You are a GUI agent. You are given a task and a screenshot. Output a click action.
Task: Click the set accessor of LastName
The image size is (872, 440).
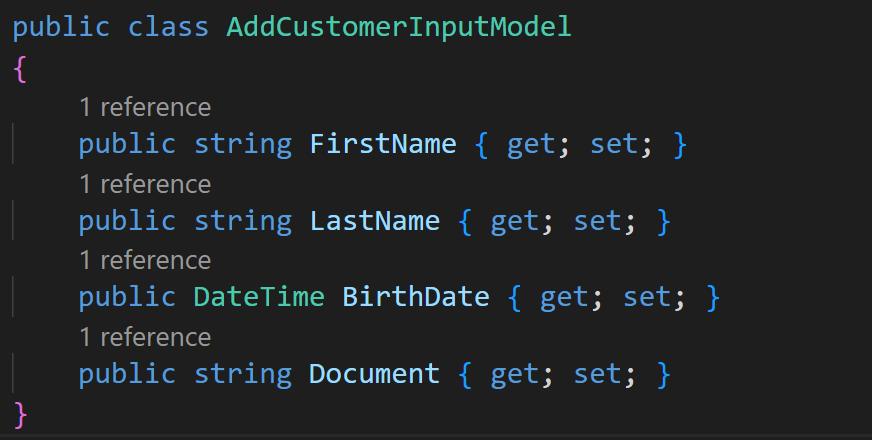pyautogui.click(x=597, y=221)
